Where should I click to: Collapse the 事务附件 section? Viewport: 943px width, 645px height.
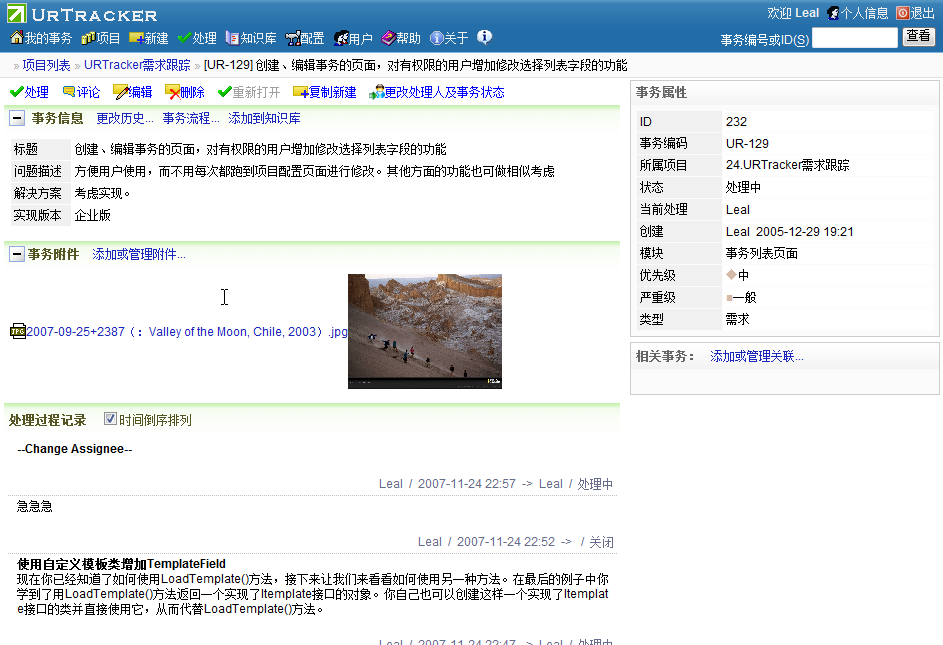tap(17, 254)
